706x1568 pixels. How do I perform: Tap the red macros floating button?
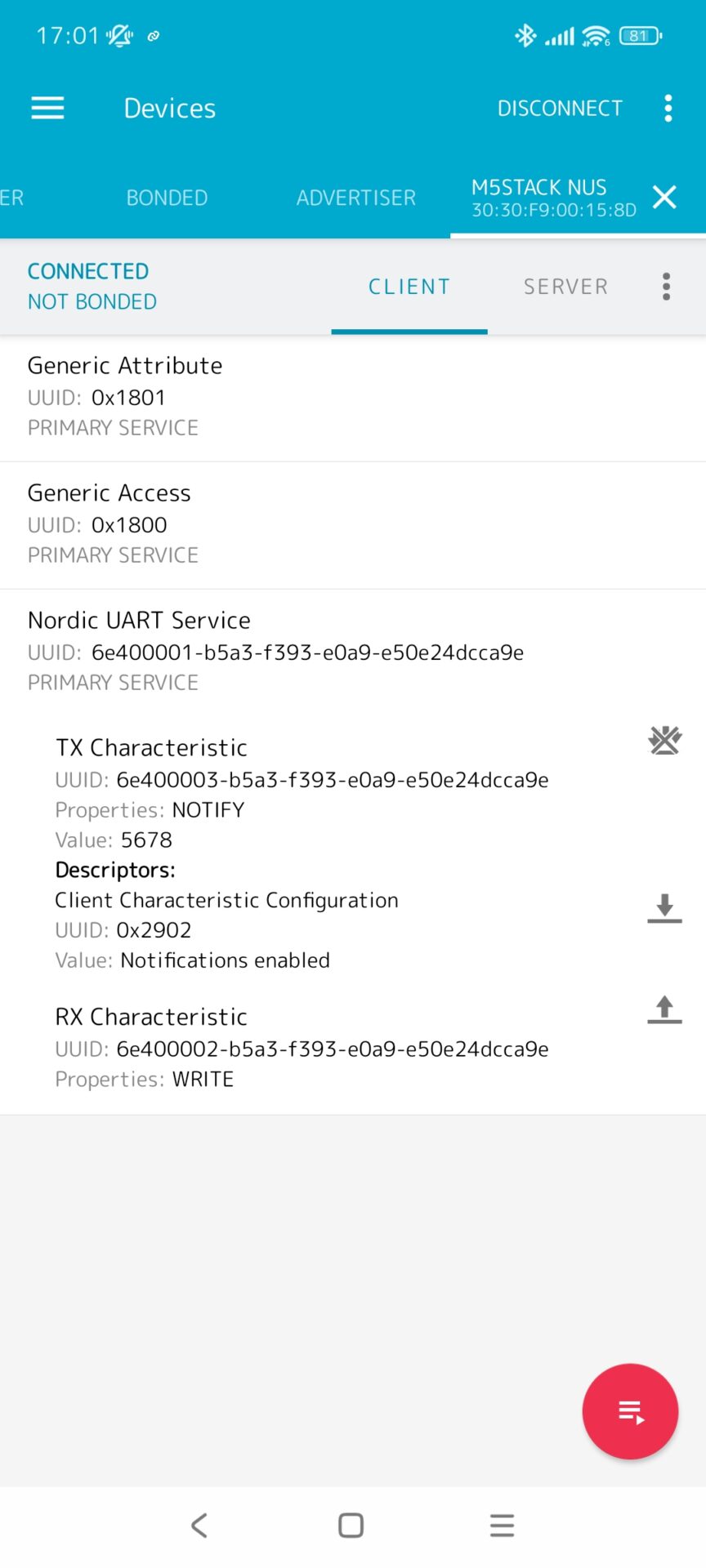click(x=630, y=1411)
